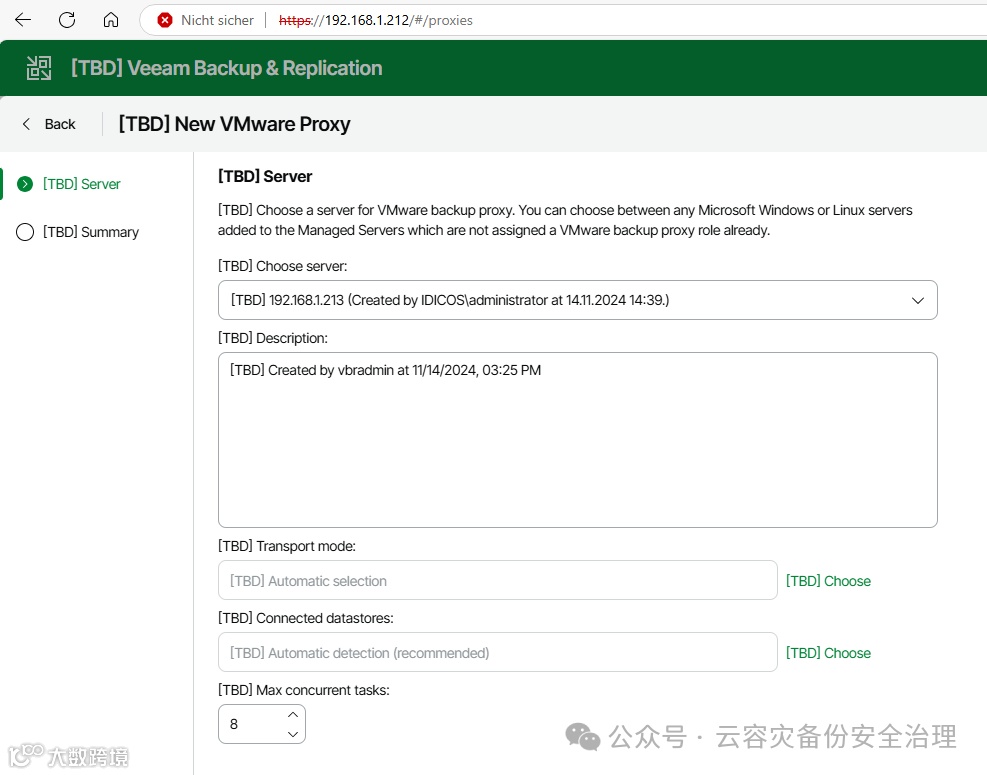Decrease max concurrent tasks with down arrow

coord(293,734)
